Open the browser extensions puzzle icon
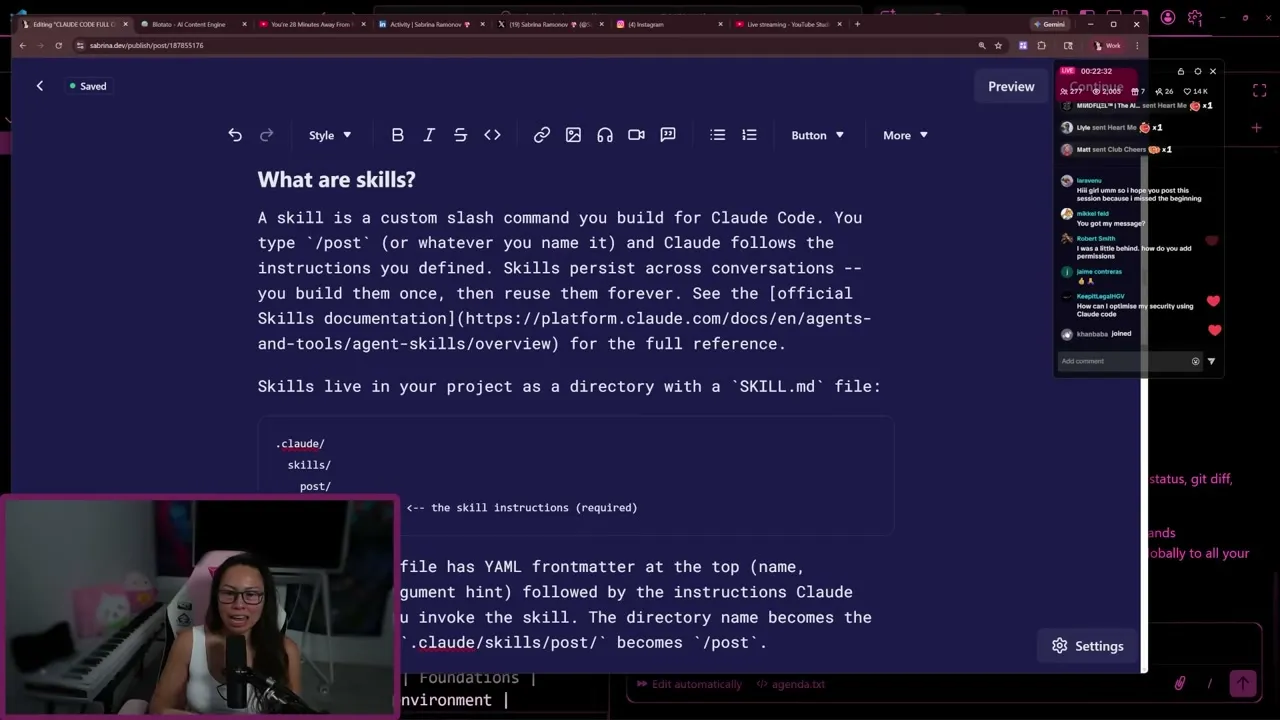This screenshot has width=1280, height=720. coord(1041,45)
